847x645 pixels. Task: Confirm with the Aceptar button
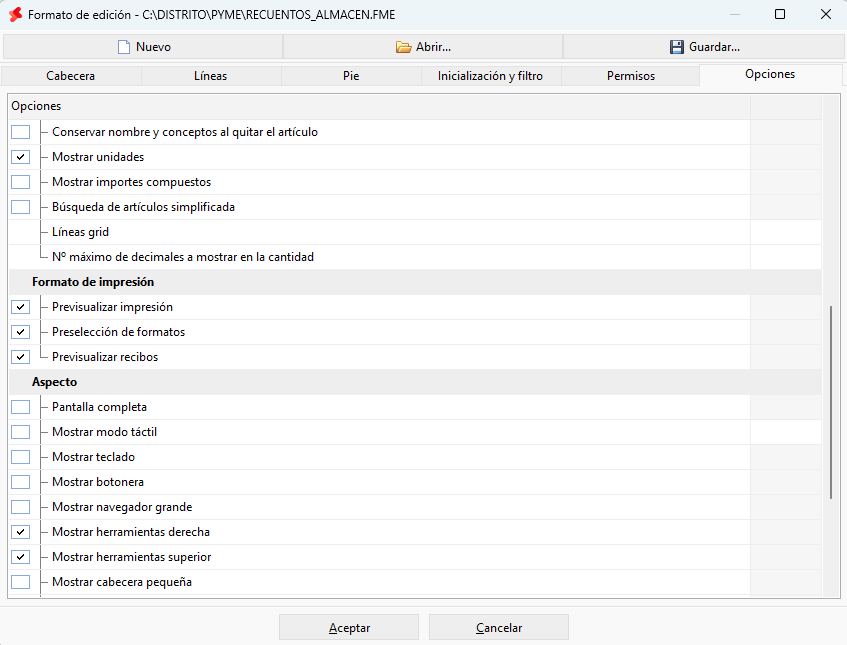(x=349, y=628)
